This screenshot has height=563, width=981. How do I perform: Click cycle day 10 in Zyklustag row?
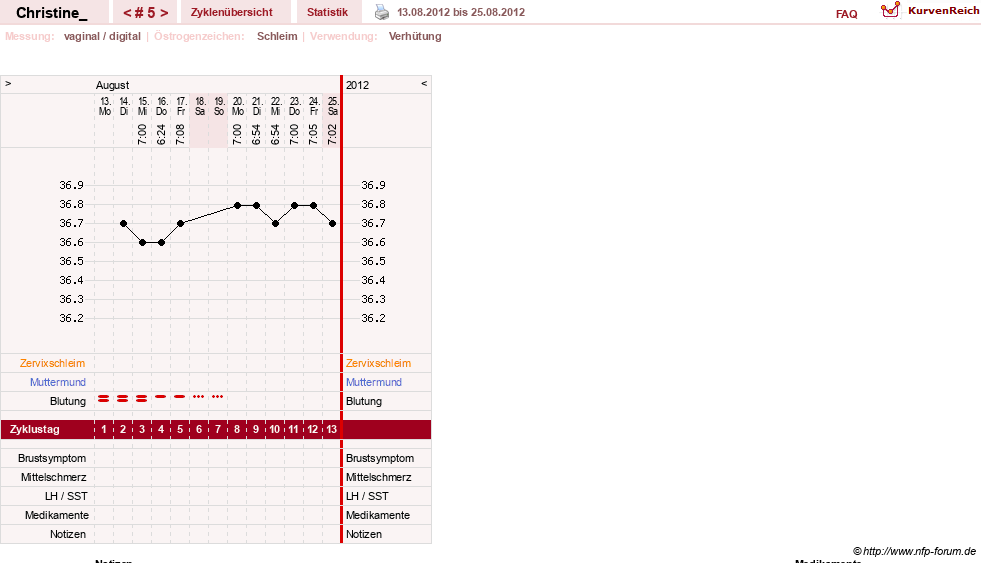275,430
